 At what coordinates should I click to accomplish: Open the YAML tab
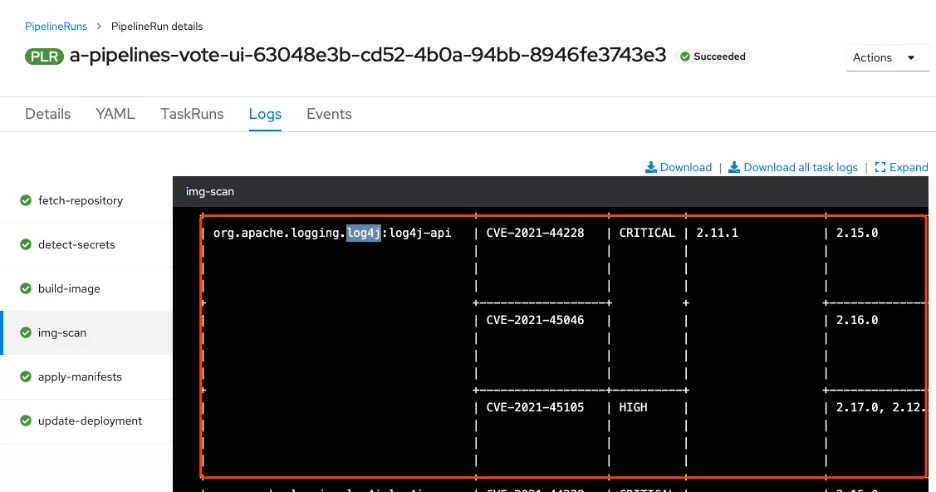(115, 114)
